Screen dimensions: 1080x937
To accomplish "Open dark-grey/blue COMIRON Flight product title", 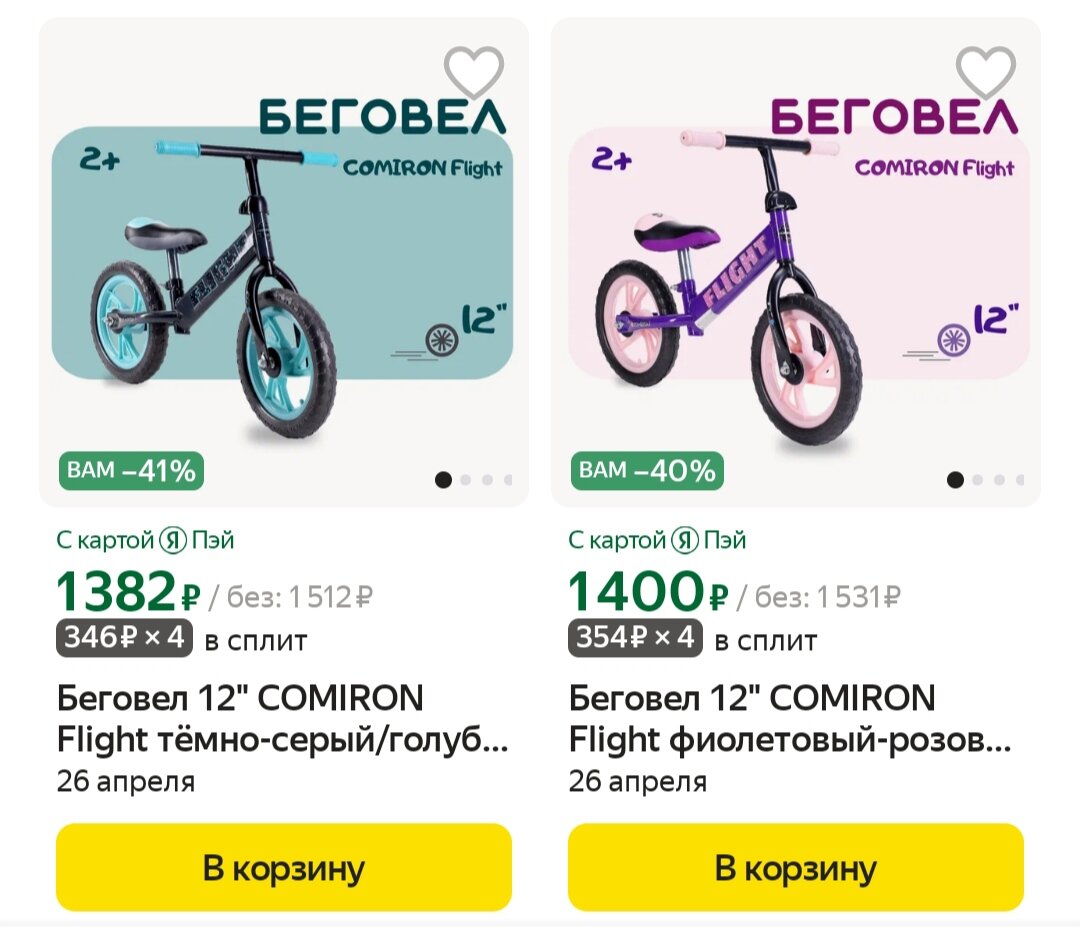I will 282,719.
